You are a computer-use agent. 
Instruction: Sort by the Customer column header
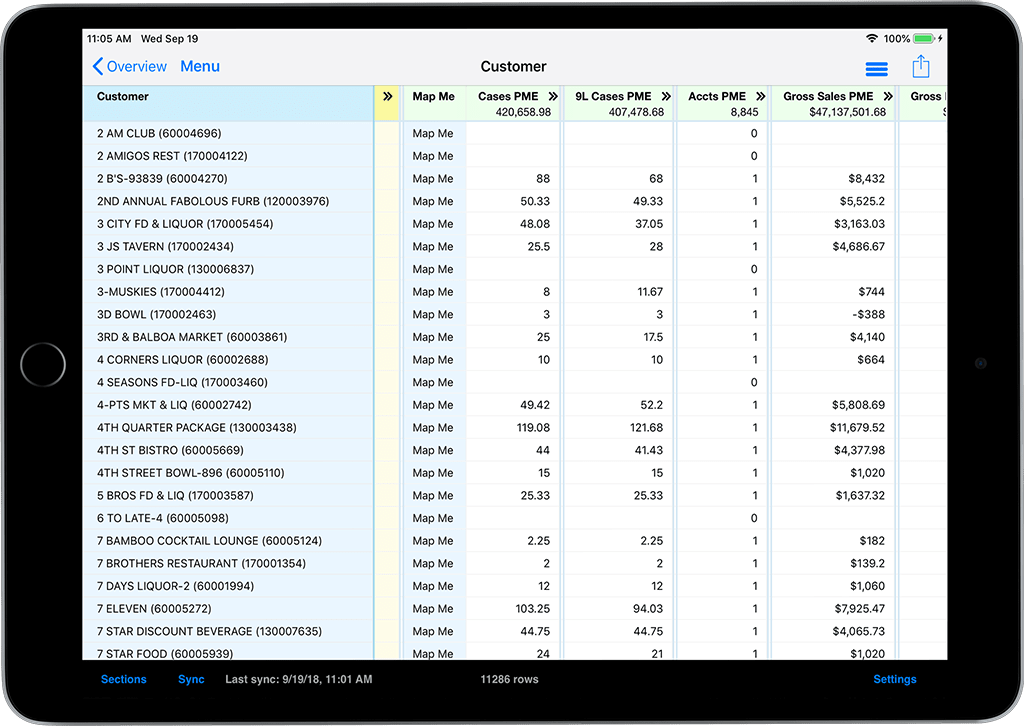(x=123, y=97)
